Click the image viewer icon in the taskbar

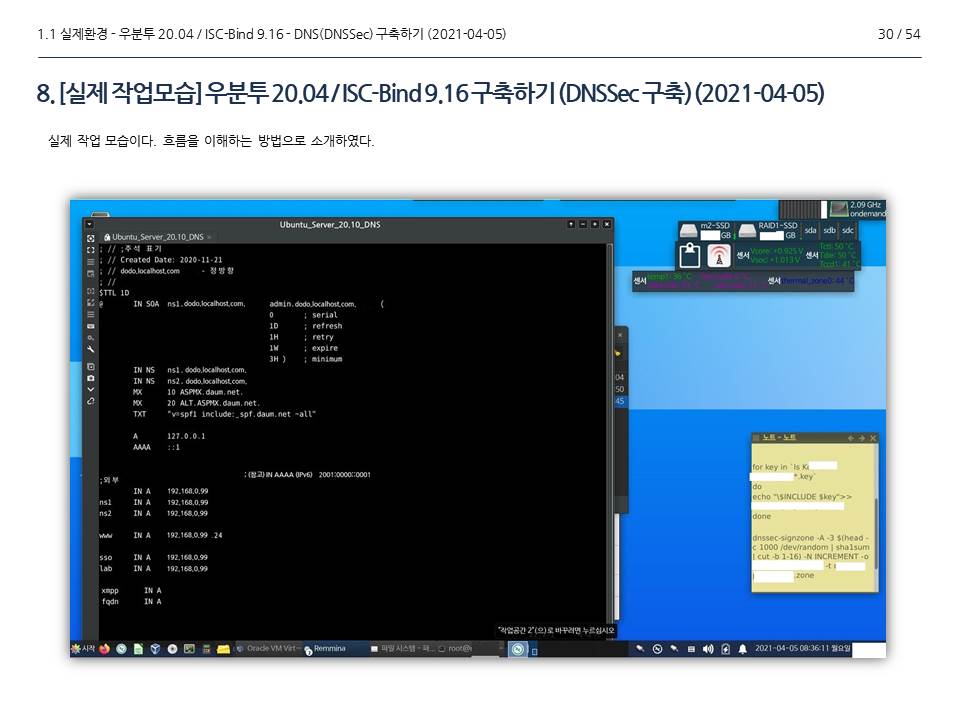point(189,649)
